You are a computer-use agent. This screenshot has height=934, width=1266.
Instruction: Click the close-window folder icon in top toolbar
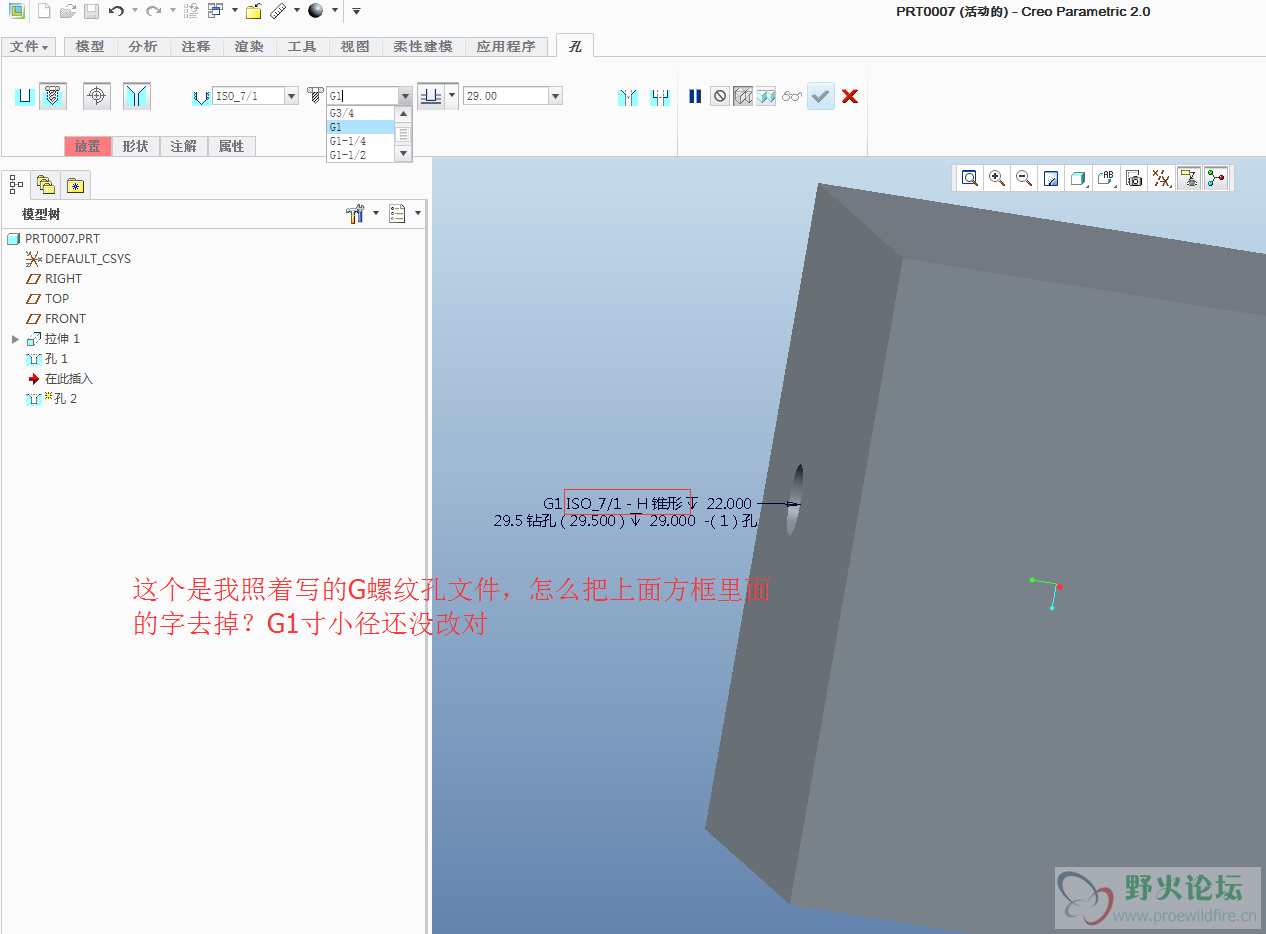point(254,11)
